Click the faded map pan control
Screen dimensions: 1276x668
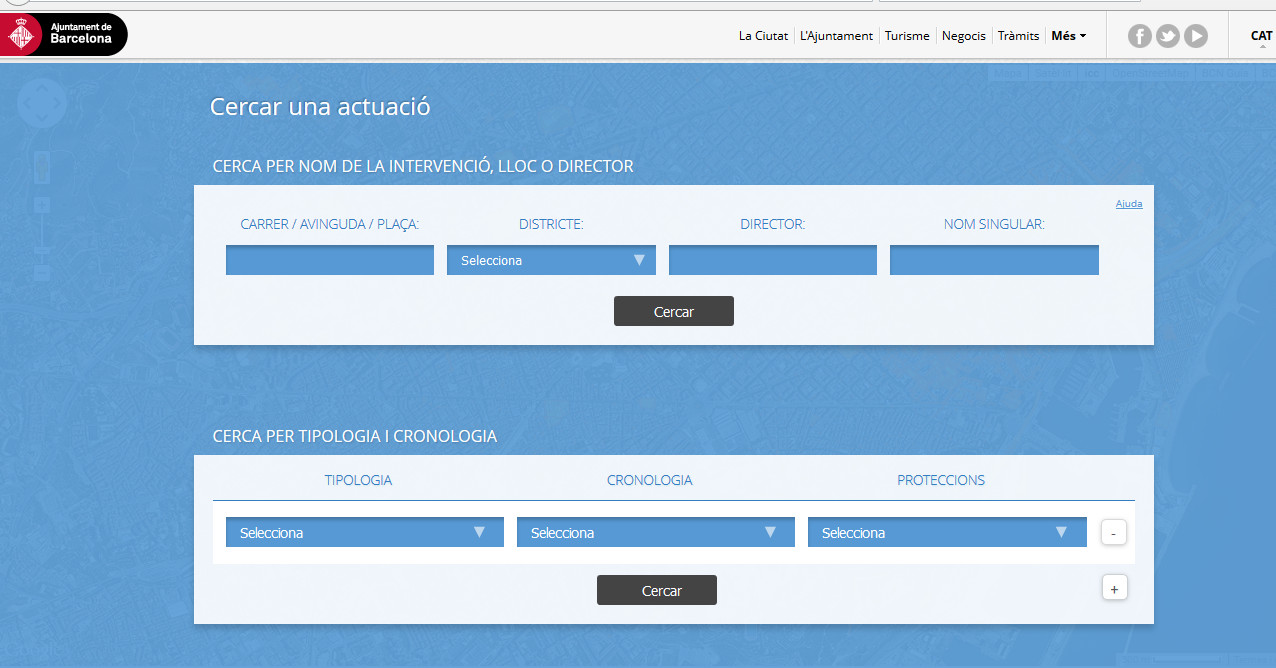(42, 102)
